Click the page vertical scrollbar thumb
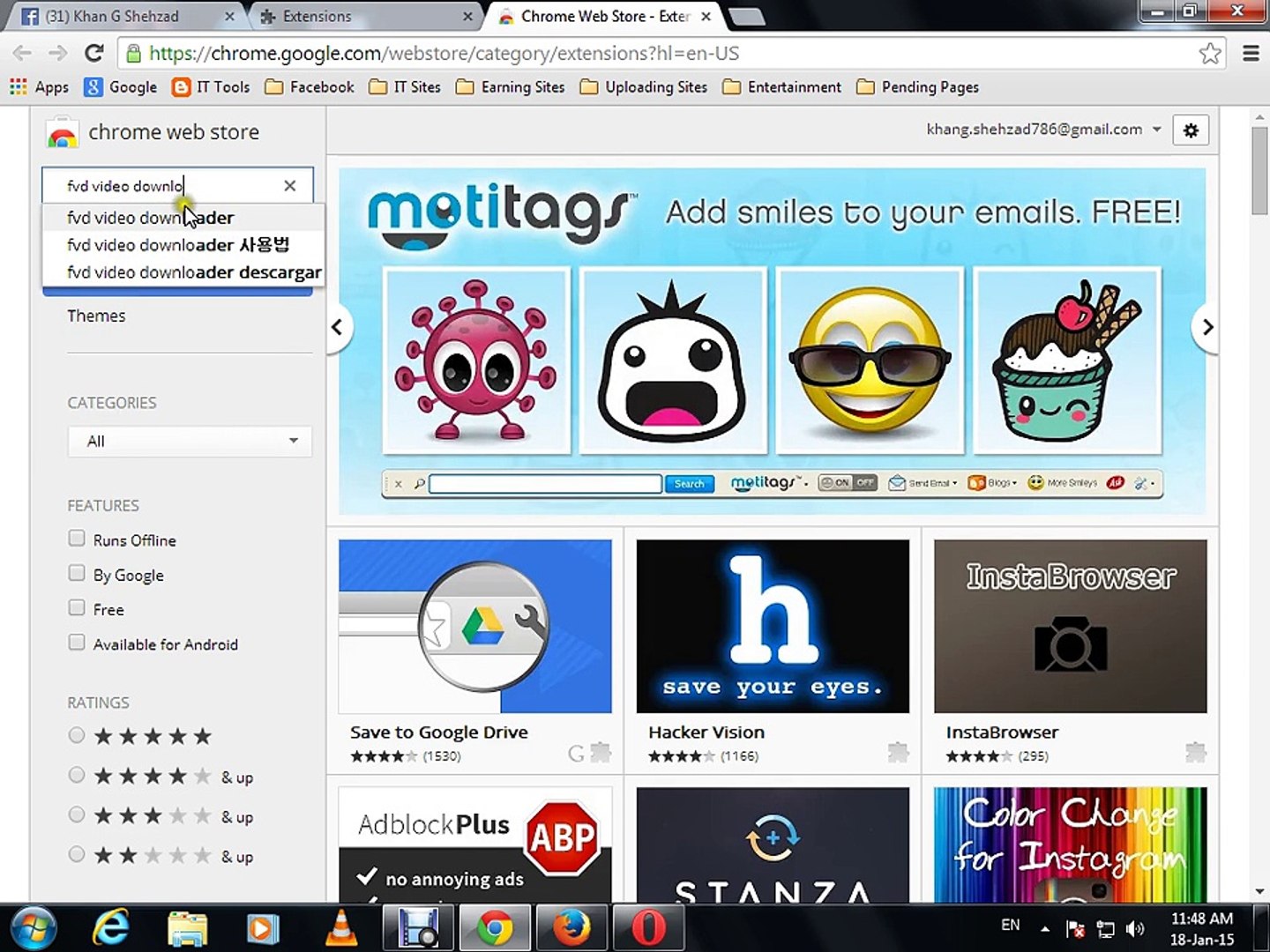Image resolution: width=1270 pixels, height=952 pixels. (1259, 170)
